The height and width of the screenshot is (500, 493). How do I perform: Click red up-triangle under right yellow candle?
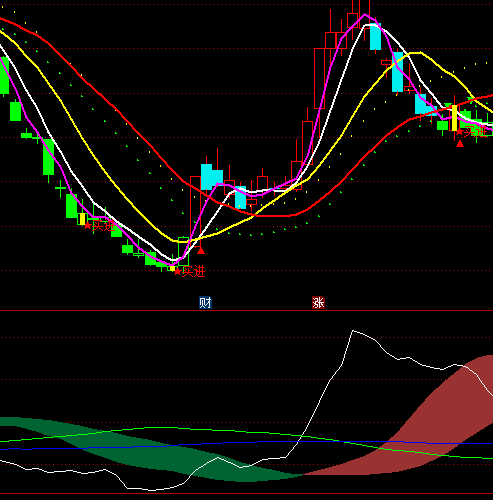(460, 144)
